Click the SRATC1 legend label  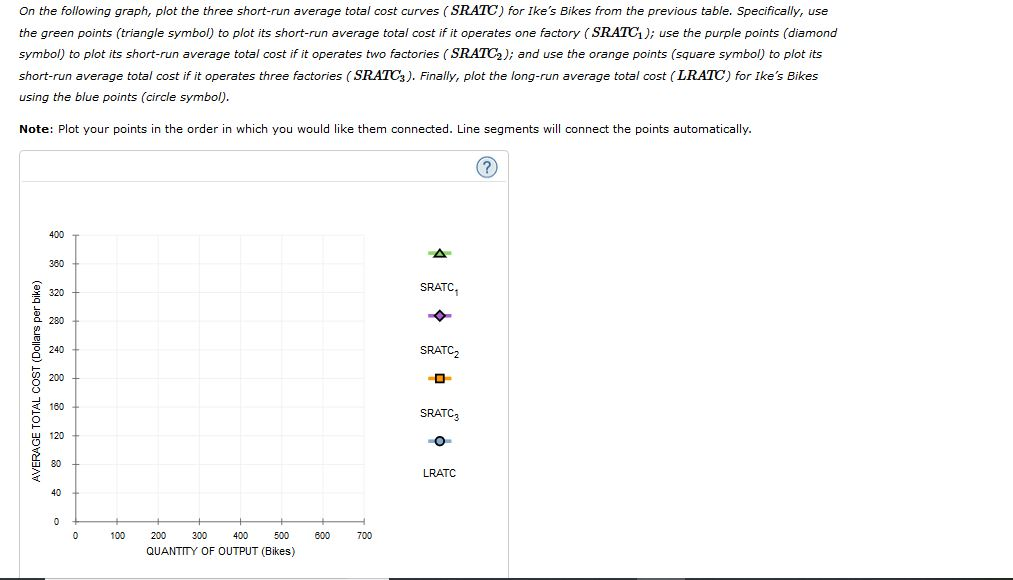pyautogui.click(x=437, y=287)
